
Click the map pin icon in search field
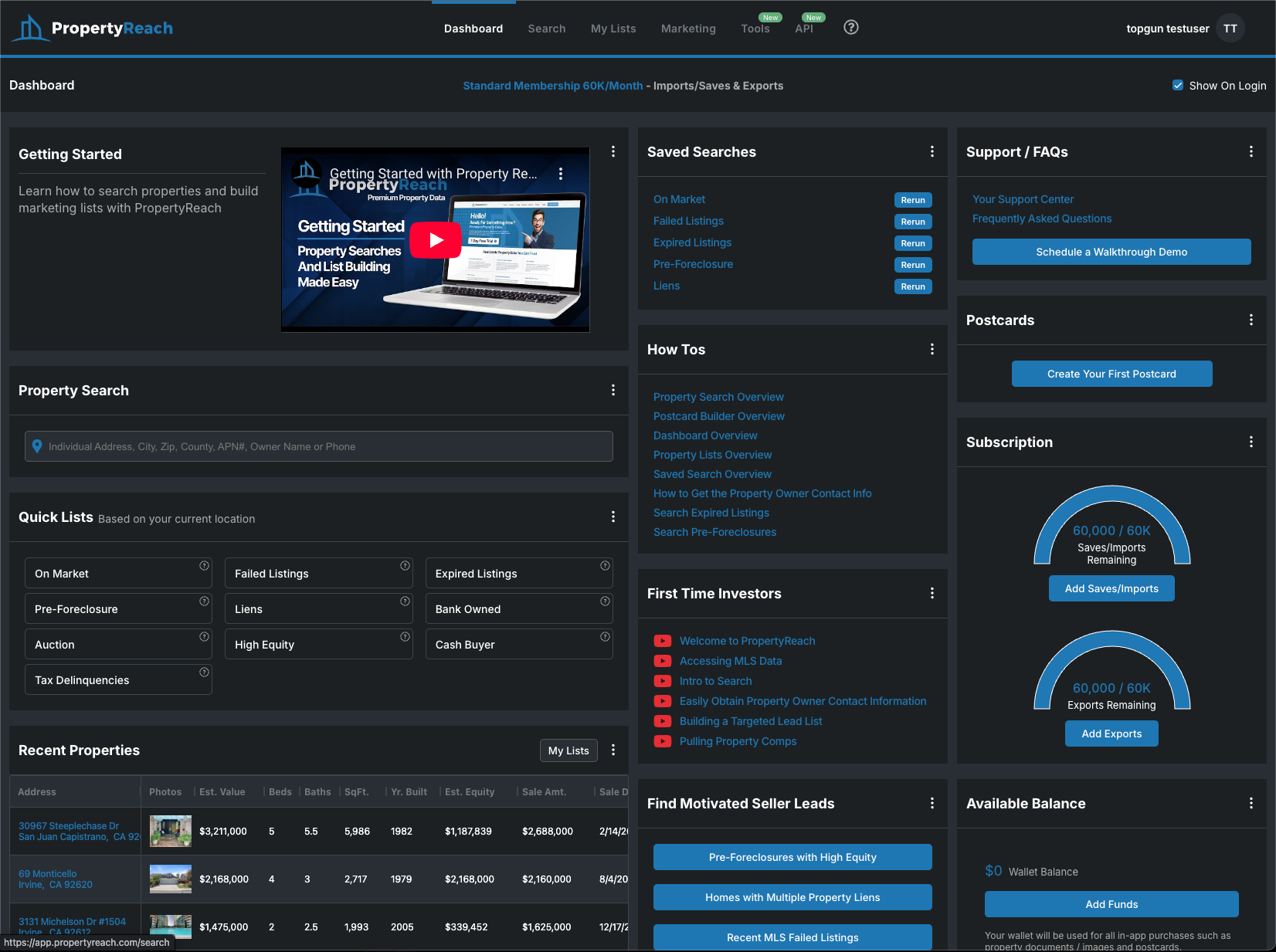[36, 446]
